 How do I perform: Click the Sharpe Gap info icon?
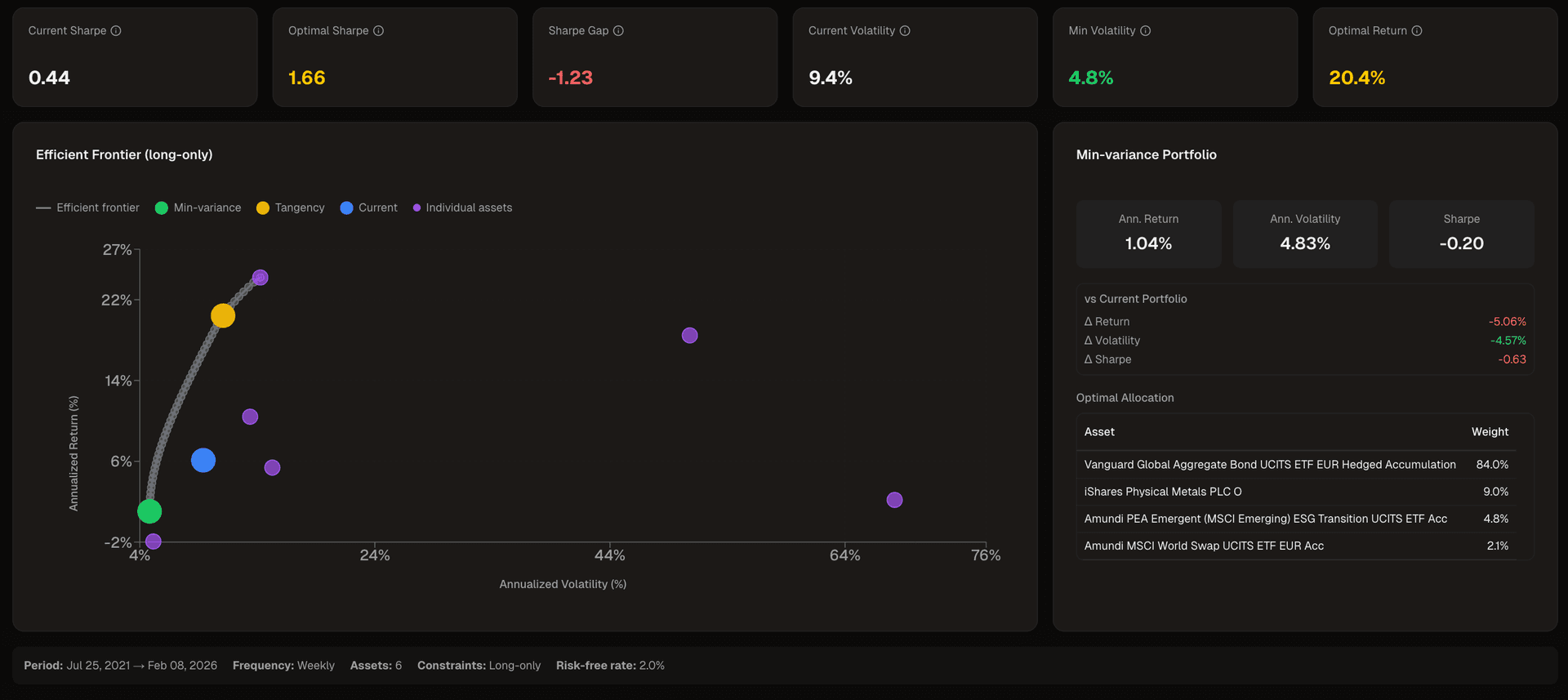click(618, 31)
